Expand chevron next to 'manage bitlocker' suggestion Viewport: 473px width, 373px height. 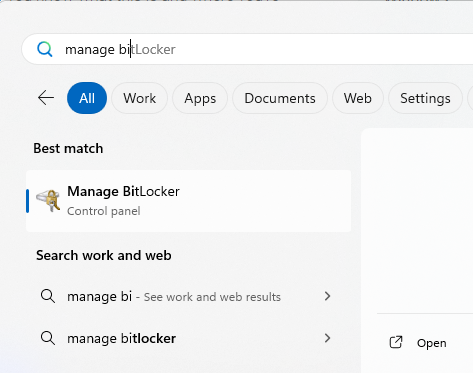pyautogui.click(x=327, y=338)
